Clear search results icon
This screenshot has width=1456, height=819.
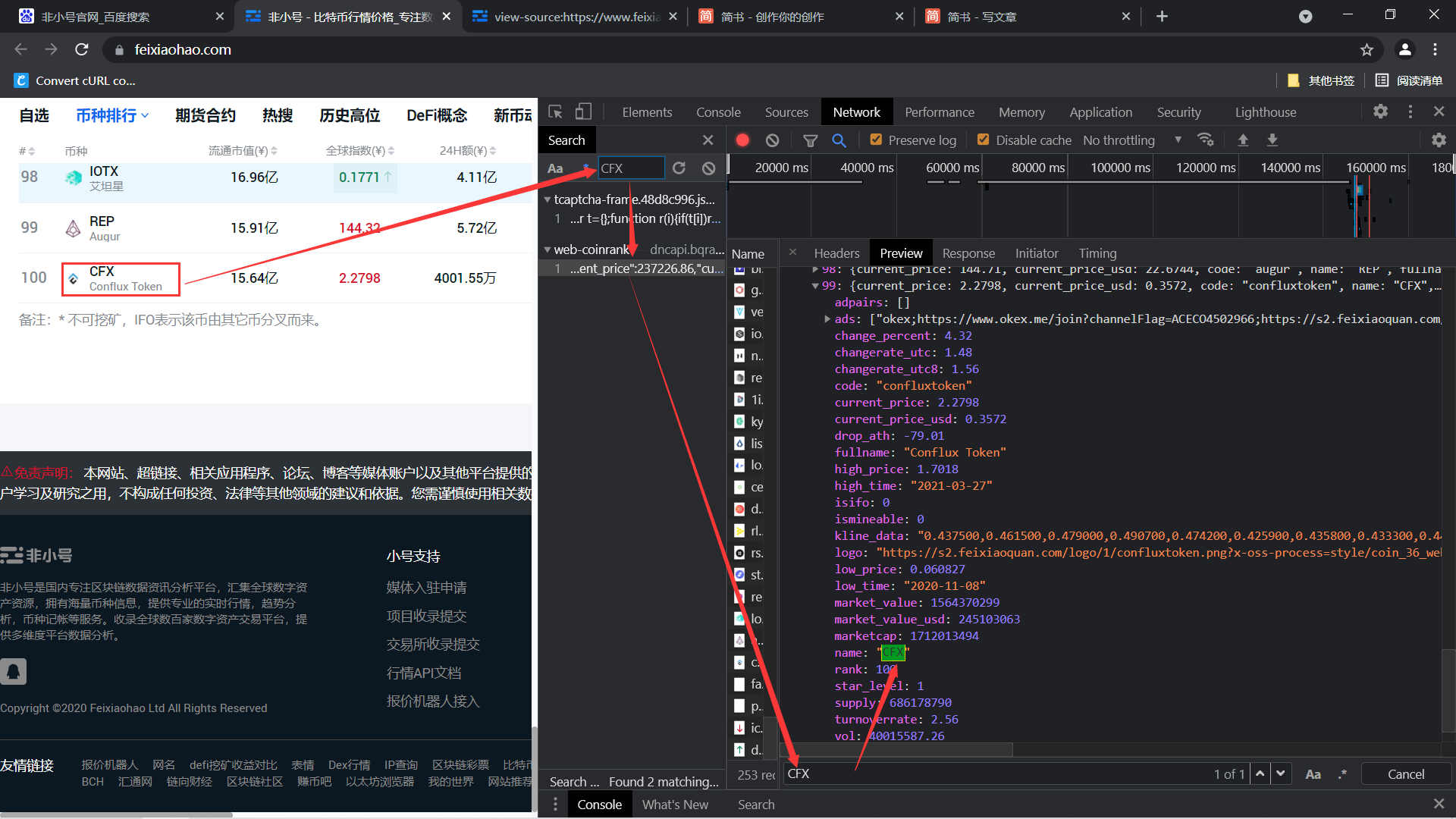pyautogui.click(x=708, y=168)
